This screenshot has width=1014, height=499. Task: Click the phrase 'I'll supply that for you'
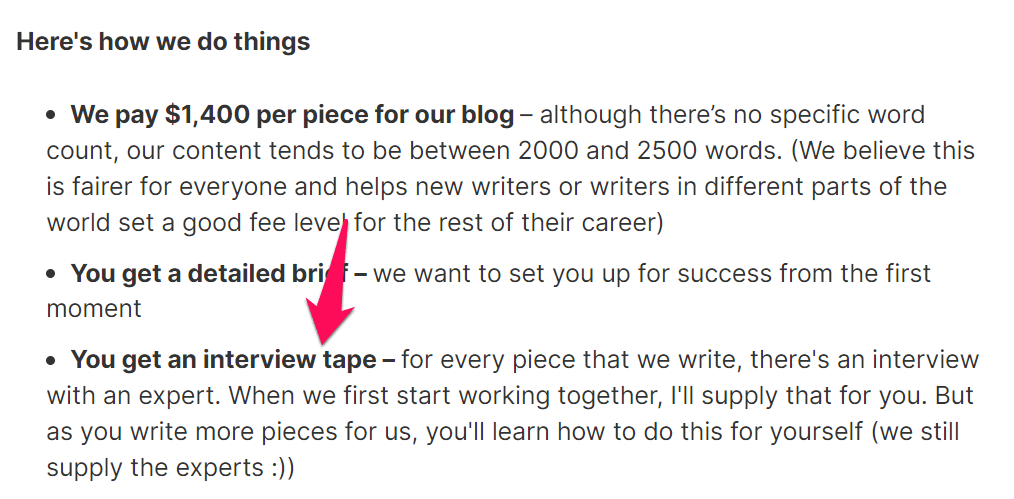pos(777,395)
